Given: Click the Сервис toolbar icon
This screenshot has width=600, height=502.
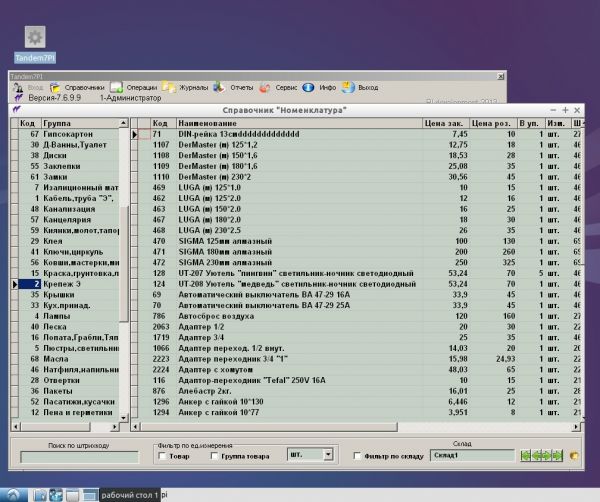Looking at the screenshot, I should point(265,87).
